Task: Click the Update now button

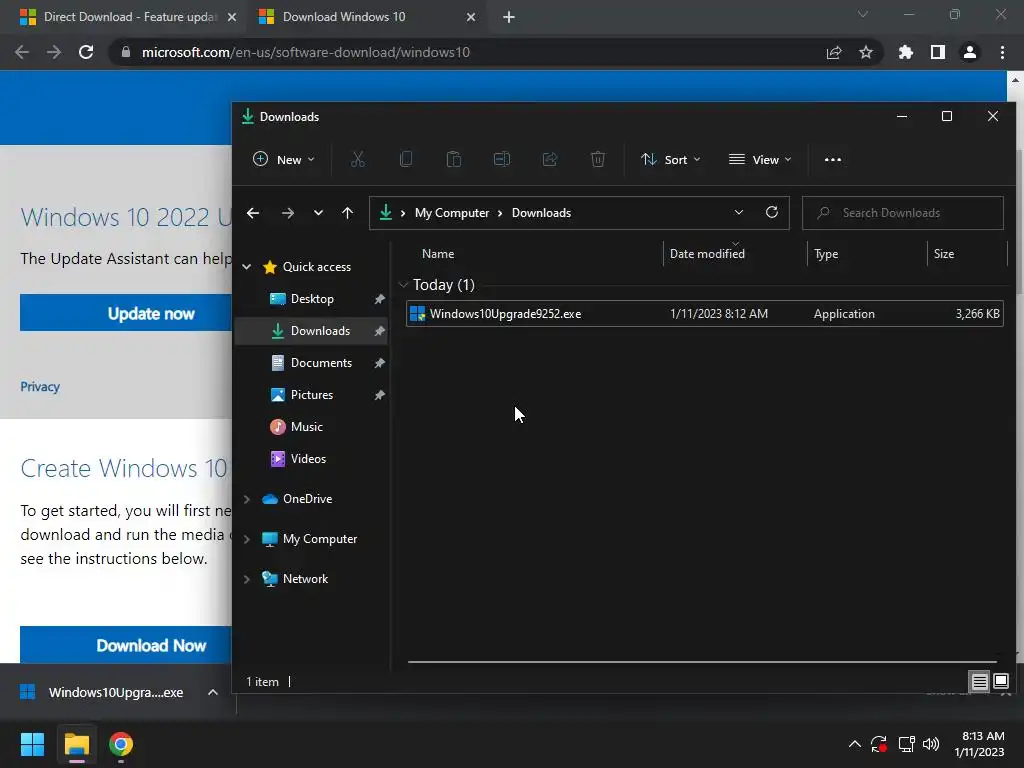Action: [126, 313]
